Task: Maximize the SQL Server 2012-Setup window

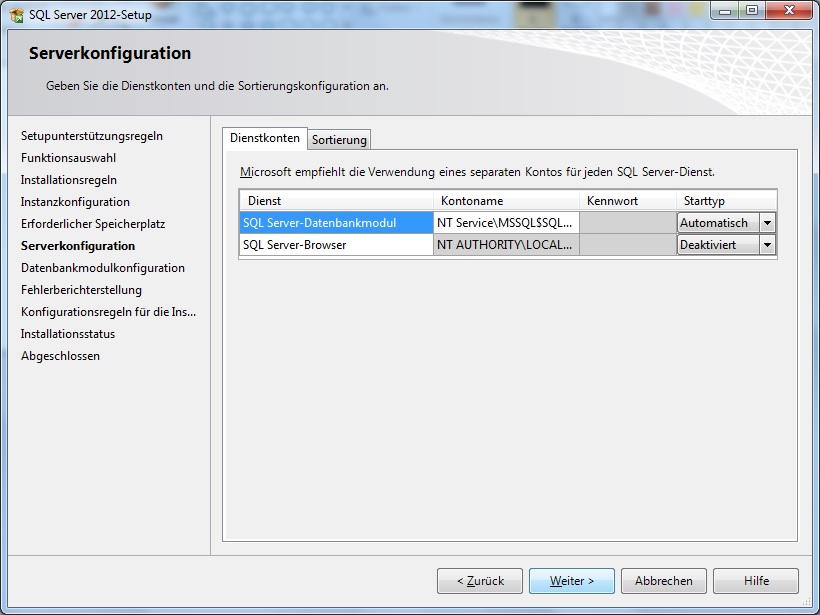Action: 752,10
